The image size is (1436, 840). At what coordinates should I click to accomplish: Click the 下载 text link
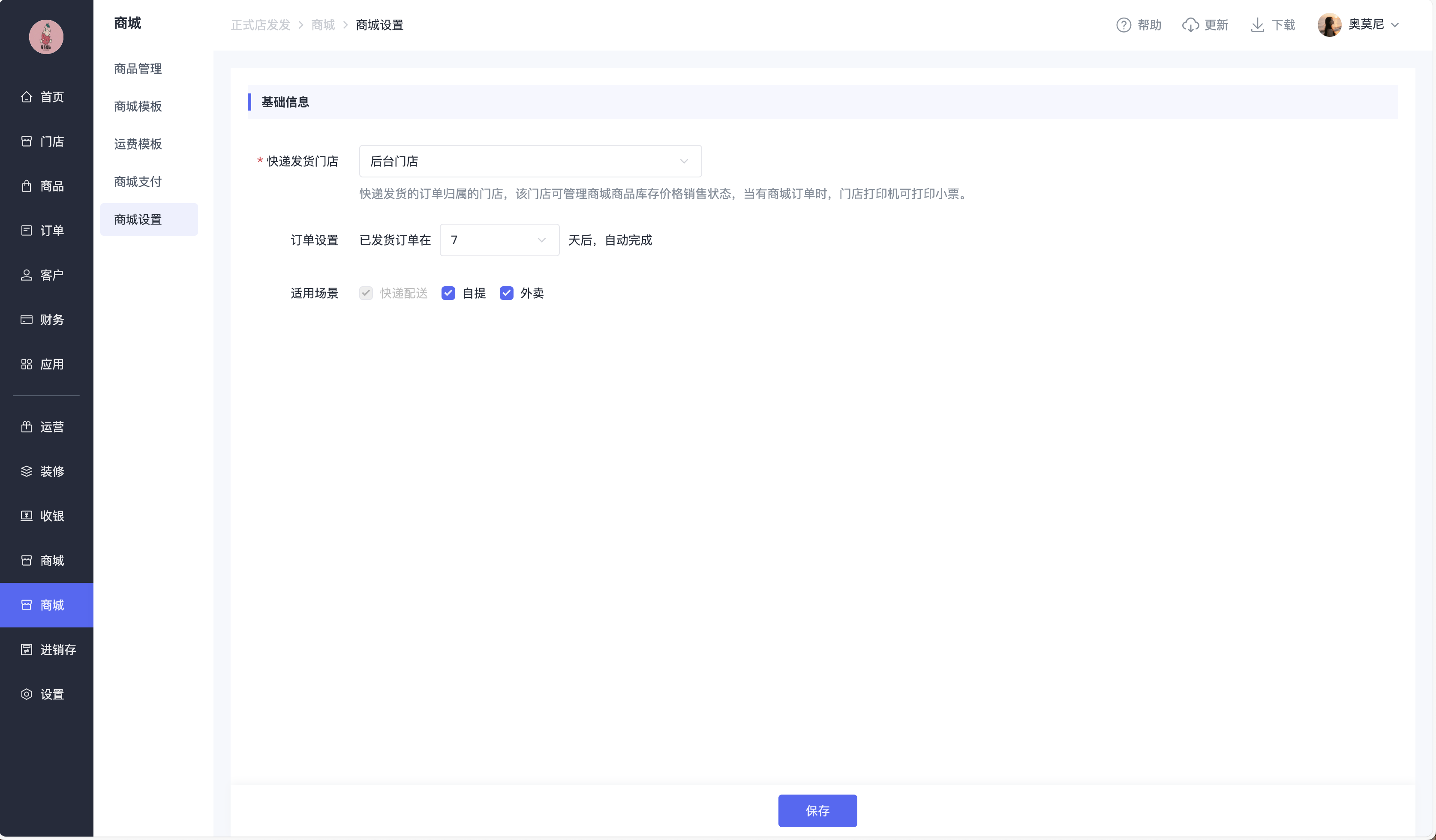pos(1283,25)
